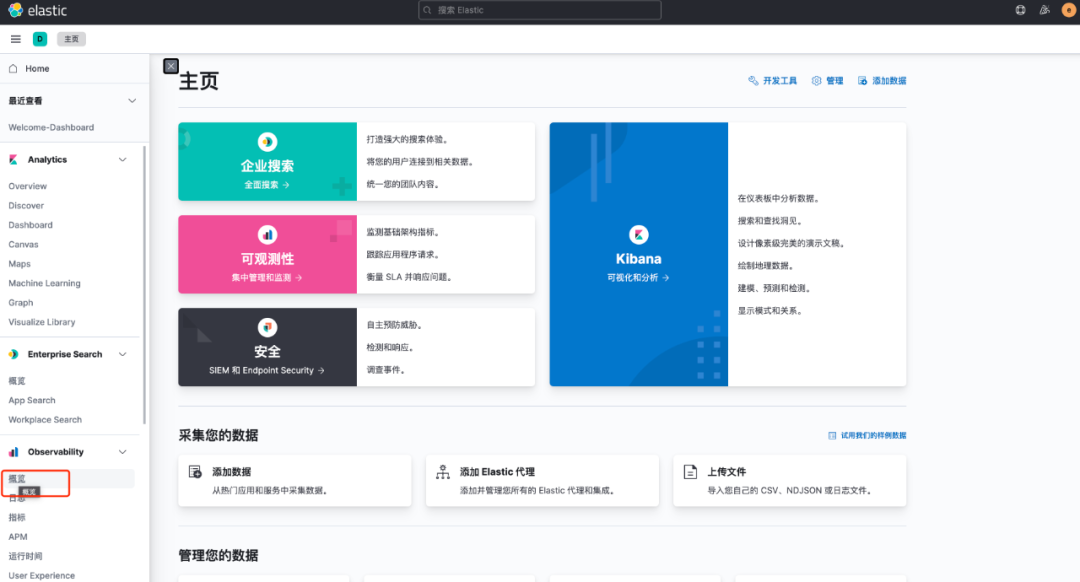Open Welcome-Dashboard recent item
Viewport: 1080px width, 582px height.
coord(51,127)
